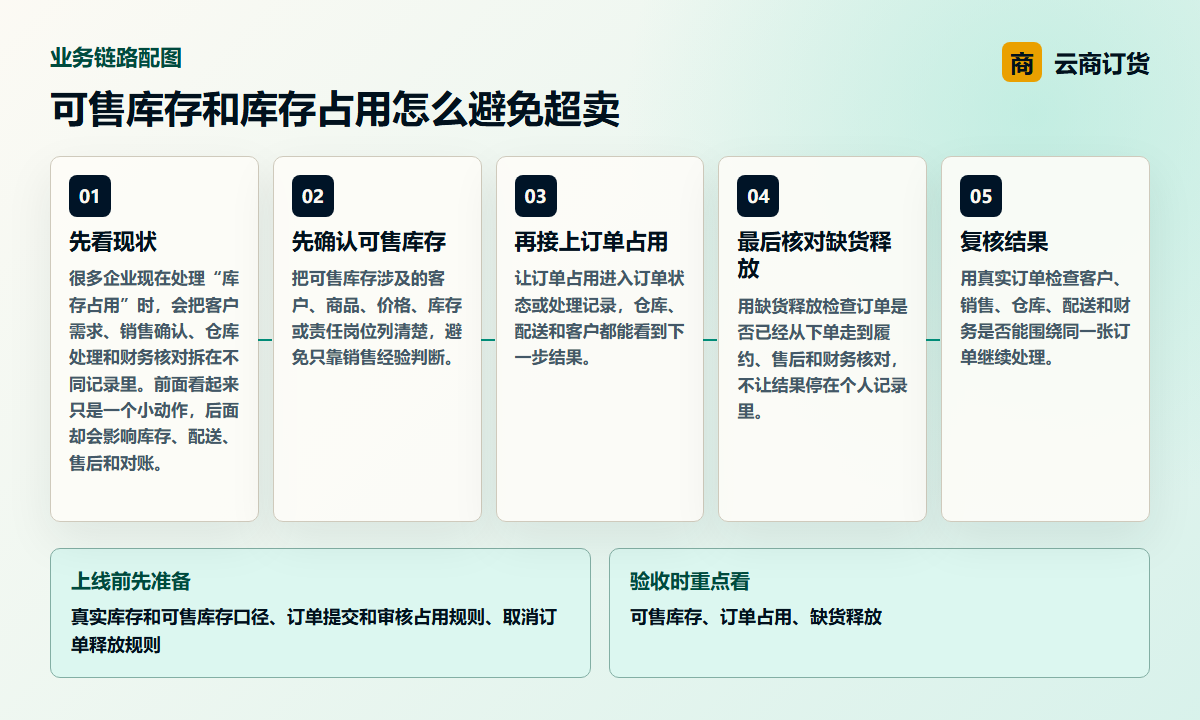Select step badge 01
Image resolution: width=1200 pixels, height=720 pixels.
(x=90, y=196)
